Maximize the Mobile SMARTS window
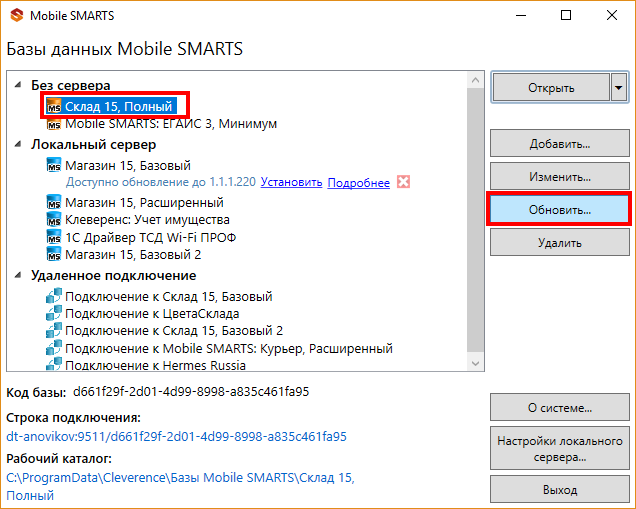The height and width of the screenshot is (509, 636). [x=566, y=15]
